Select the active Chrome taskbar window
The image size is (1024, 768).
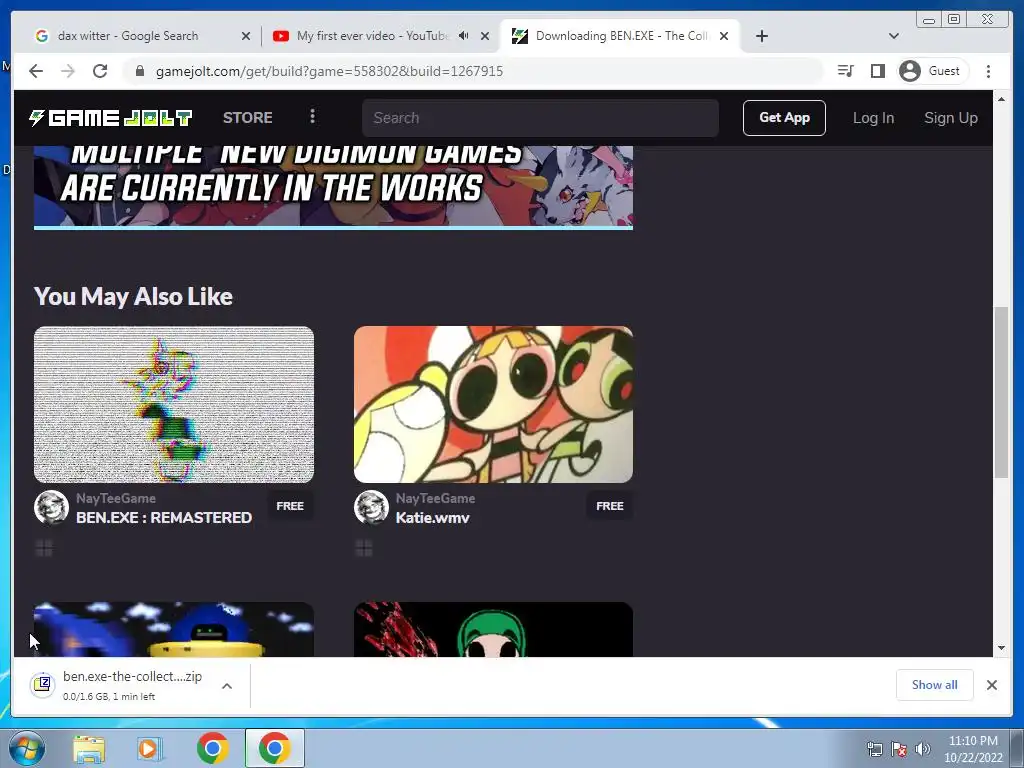[x=274, y=748]
